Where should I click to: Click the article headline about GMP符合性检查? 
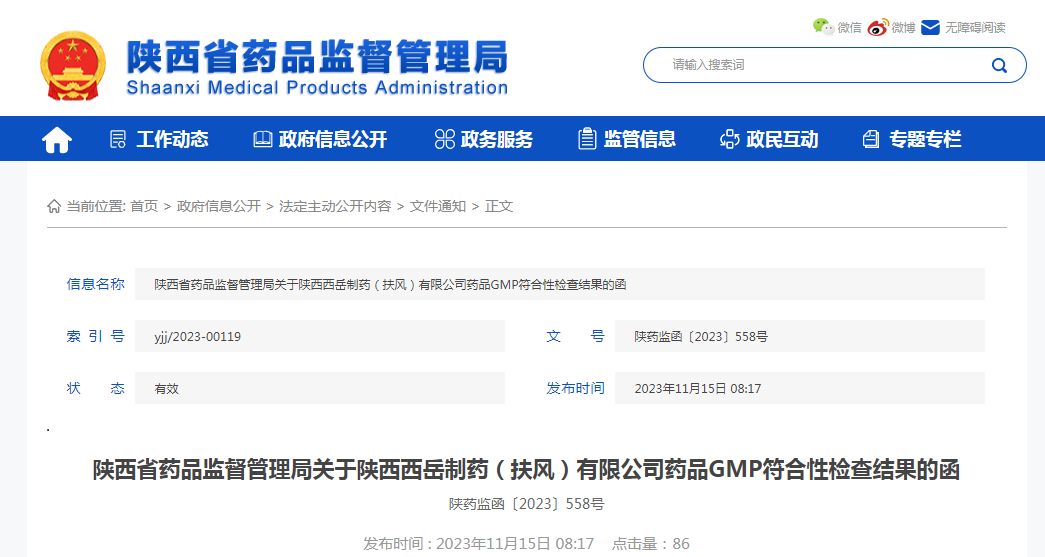(x=526, y=470)
